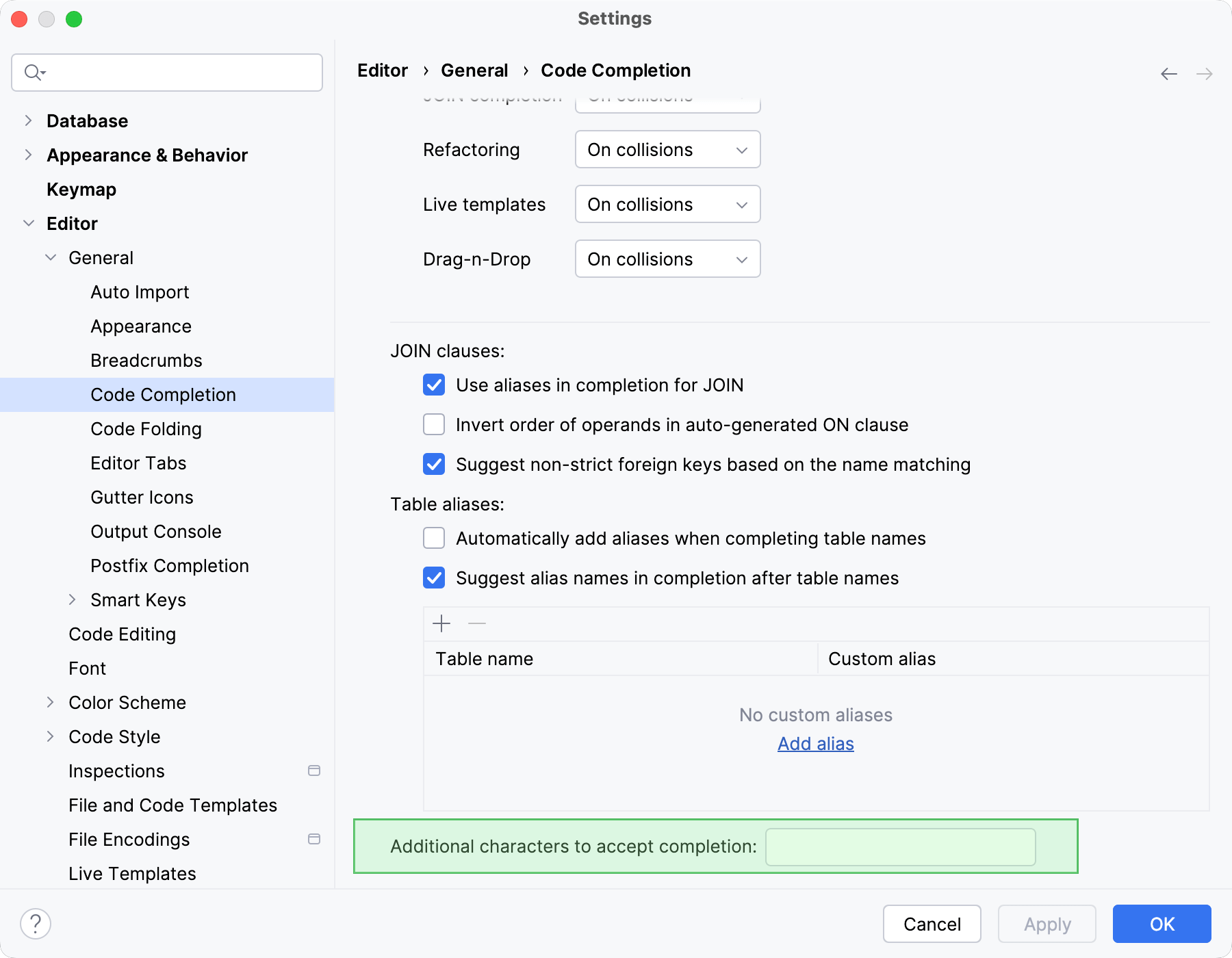Click the Additional characters to accept completion field
1232x958 pixels.
[x=899, y=846]
